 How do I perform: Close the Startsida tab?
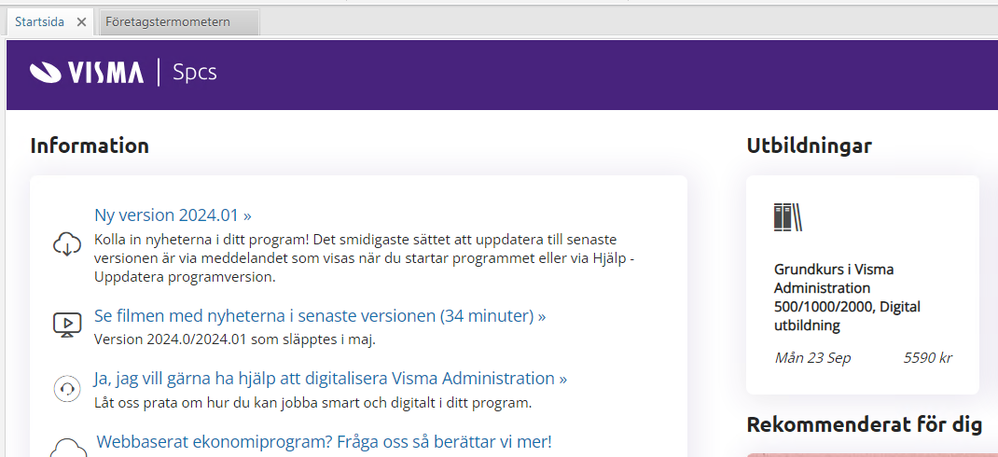click(x=81, y=22)
